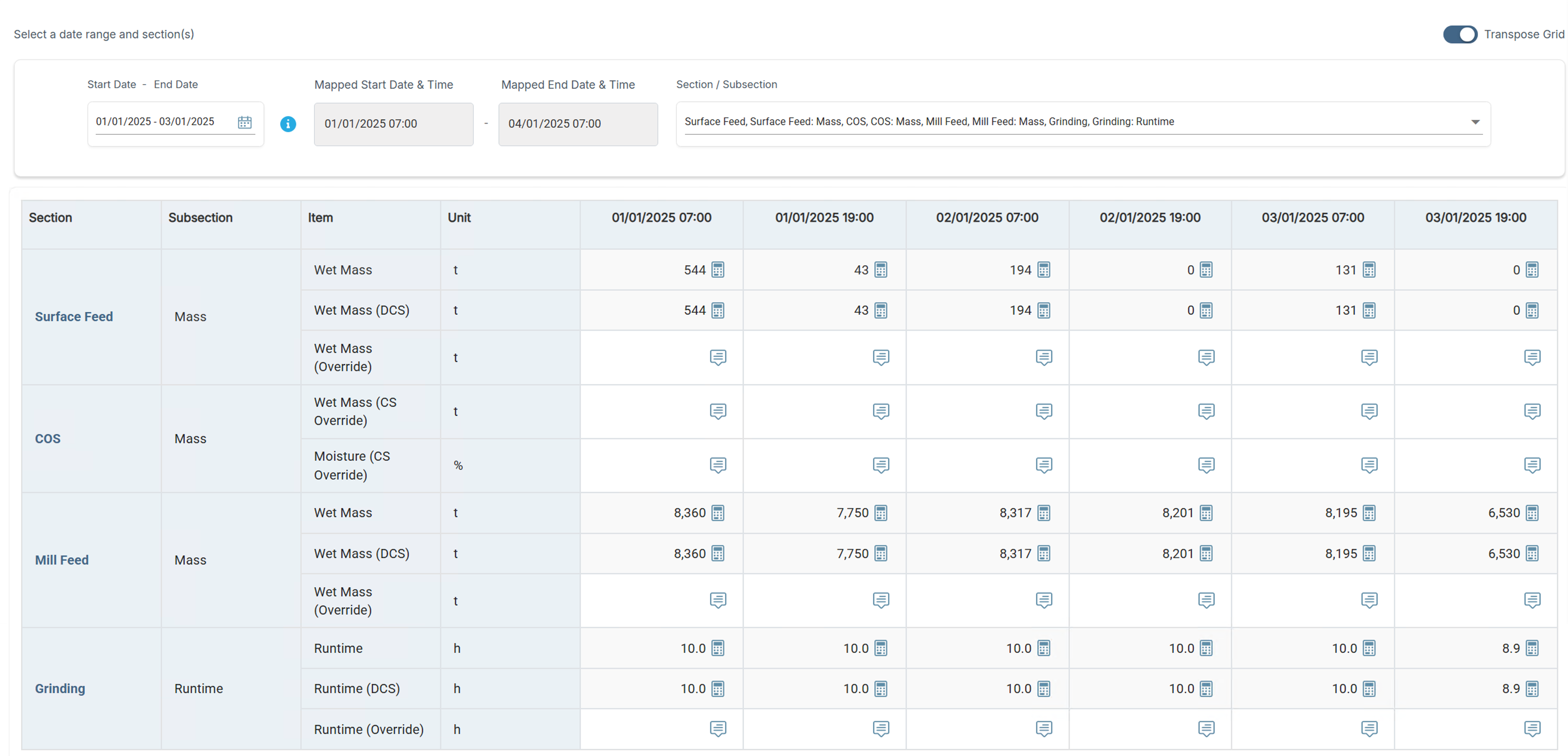Image resolution: width=1568 pixels, height=756 pixels.
Task: Click the calculator next to Grinding Runtime 8.9
Action: pos(1533,648)
